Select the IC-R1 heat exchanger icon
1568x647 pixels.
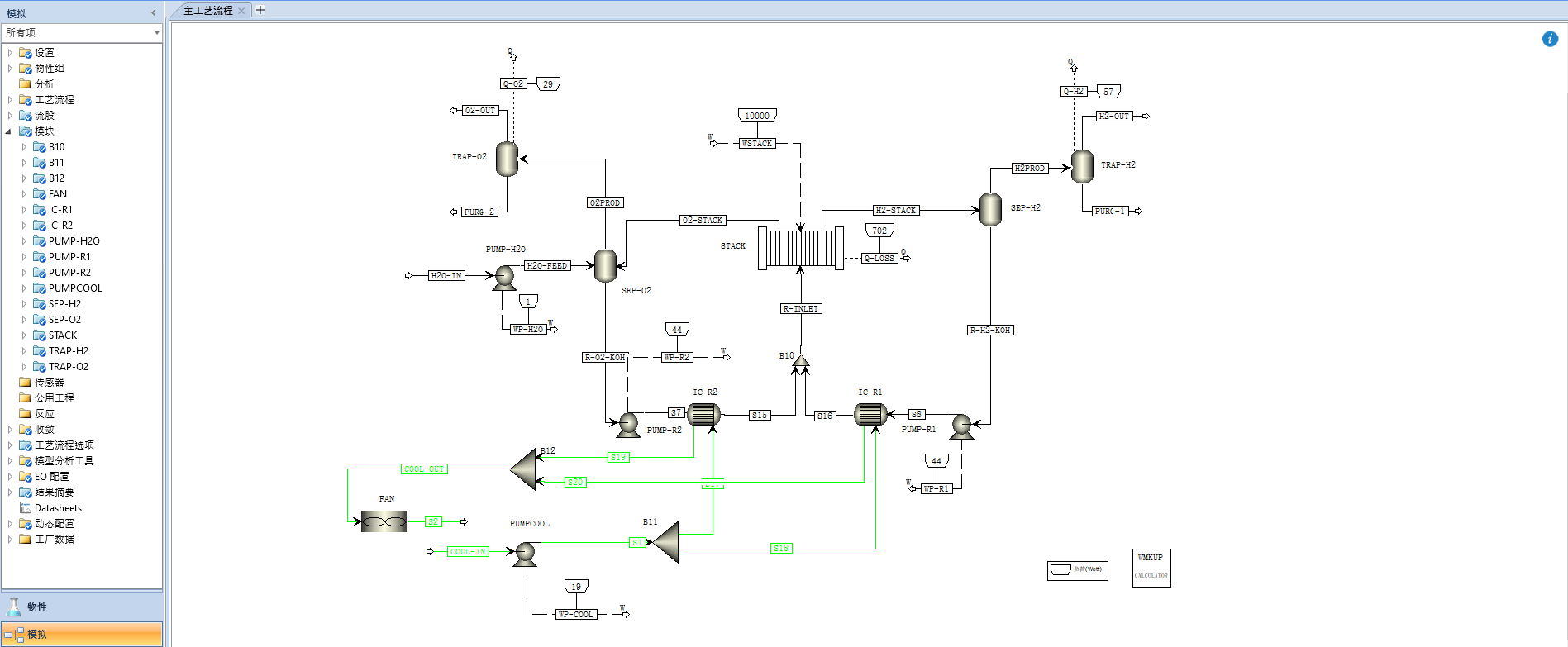pyautogui.click(x=870, y=414)
